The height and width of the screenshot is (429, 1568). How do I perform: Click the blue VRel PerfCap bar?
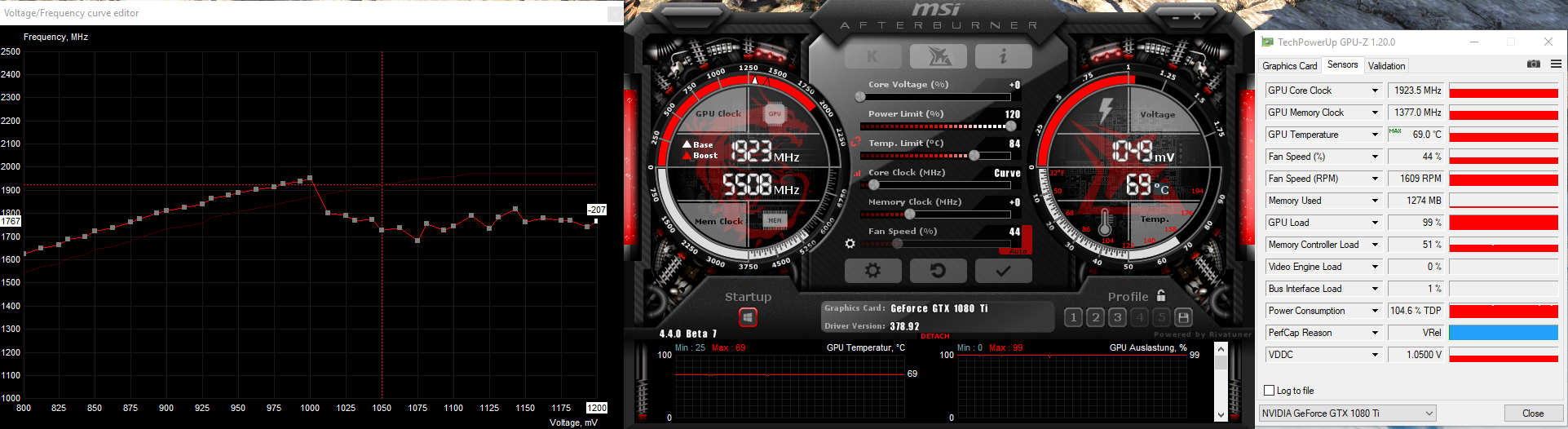pyautogui.click(x=1503, y=333)
